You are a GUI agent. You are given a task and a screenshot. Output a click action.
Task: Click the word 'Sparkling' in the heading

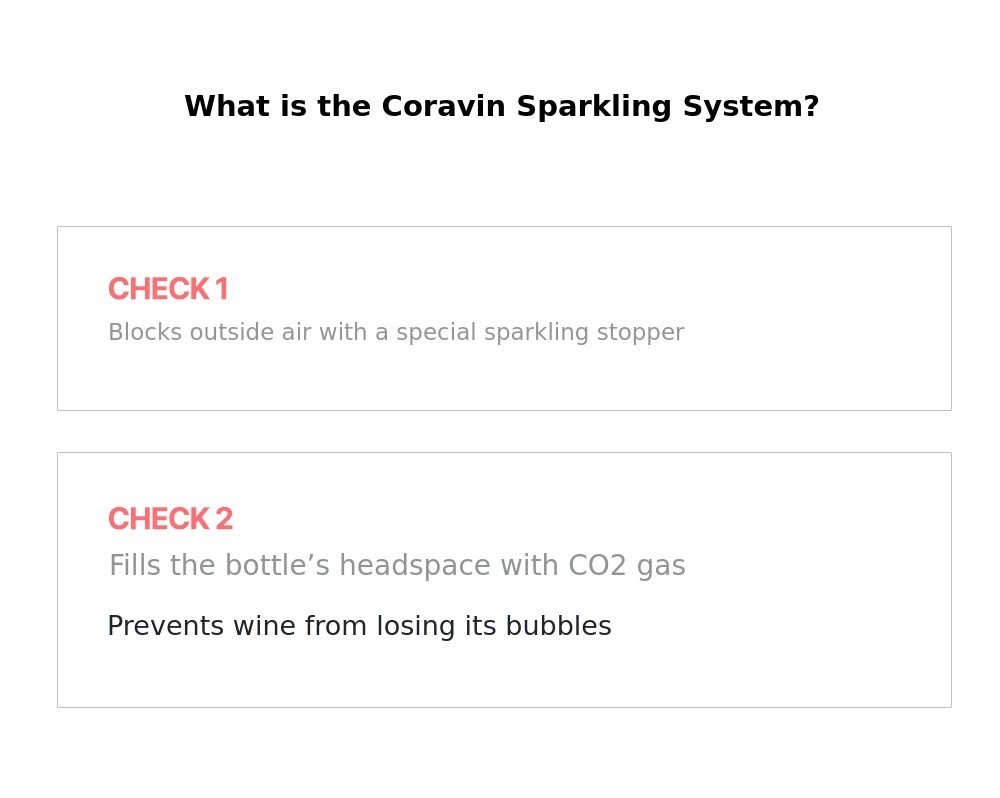tap(594, 107)
